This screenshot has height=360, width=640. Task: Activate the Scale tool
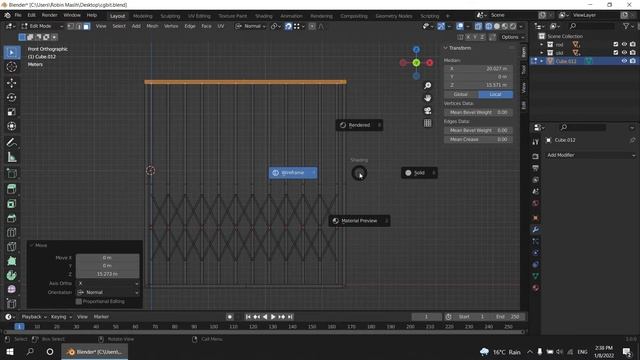tap(11, 112)
